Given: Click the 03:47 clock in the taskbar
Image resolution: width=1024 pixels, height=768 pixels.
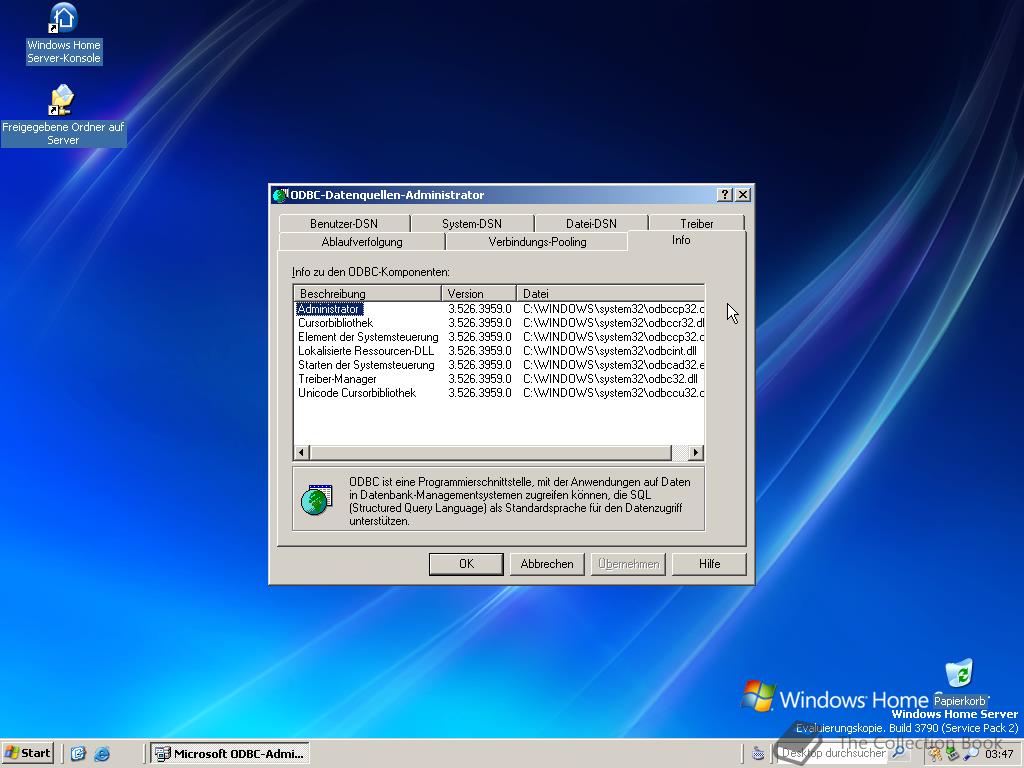Looking at the screenshot, I should [x=999, y=754].
